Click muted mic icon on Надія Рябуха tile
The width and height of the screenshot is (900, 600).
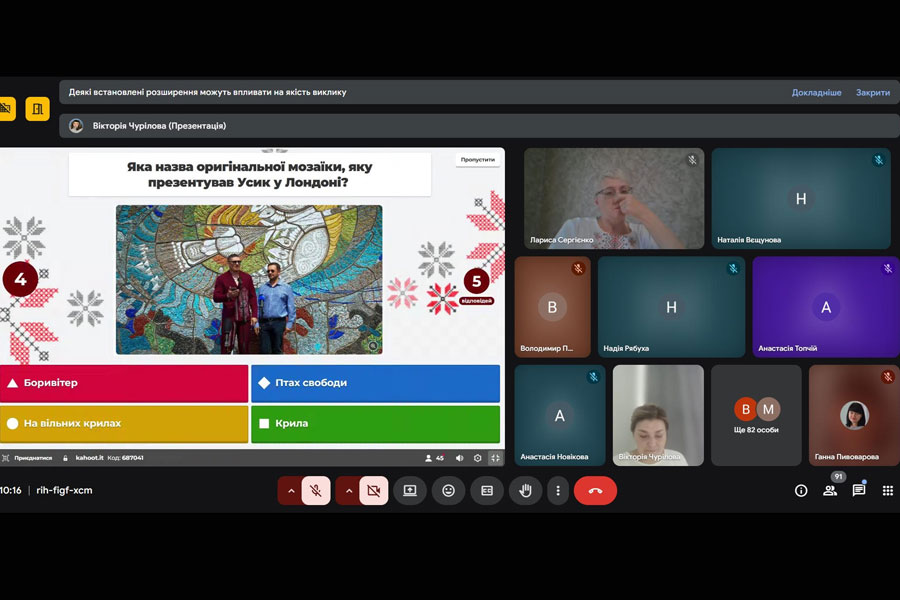733,268
